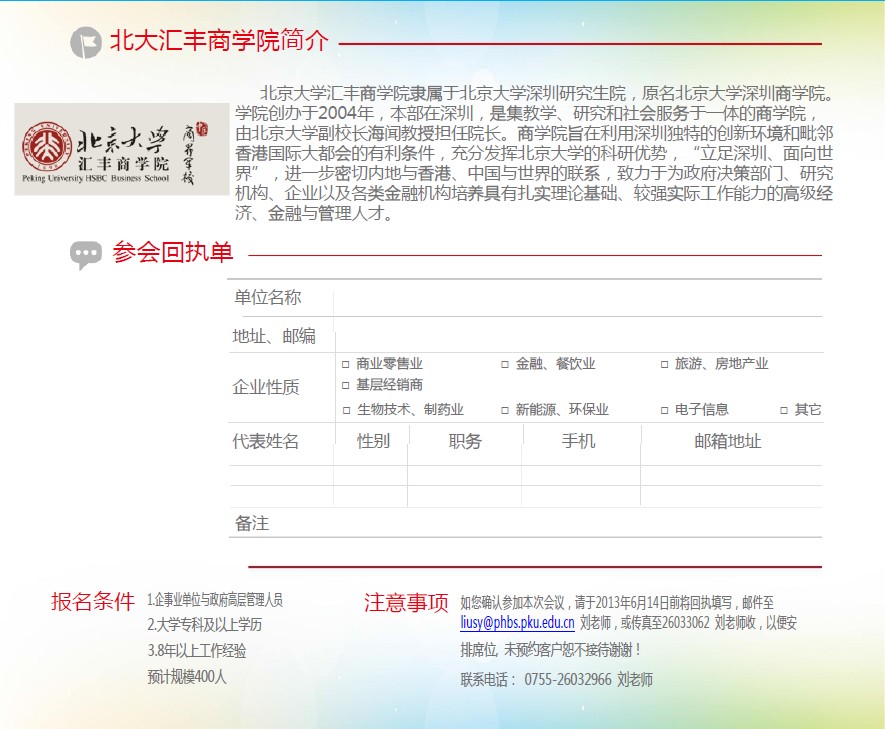Select the 参会回执单 heading
This screenshot has height=729, width=885.
[x=173, y=252]
